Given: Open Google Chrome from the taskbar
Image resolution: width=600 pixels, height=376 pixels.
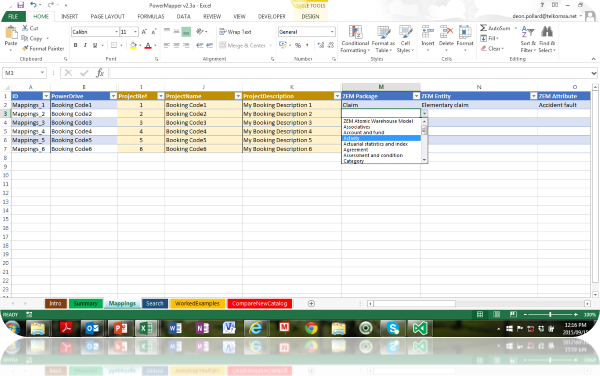Looking at the screenshot, I should coord(311,328).
